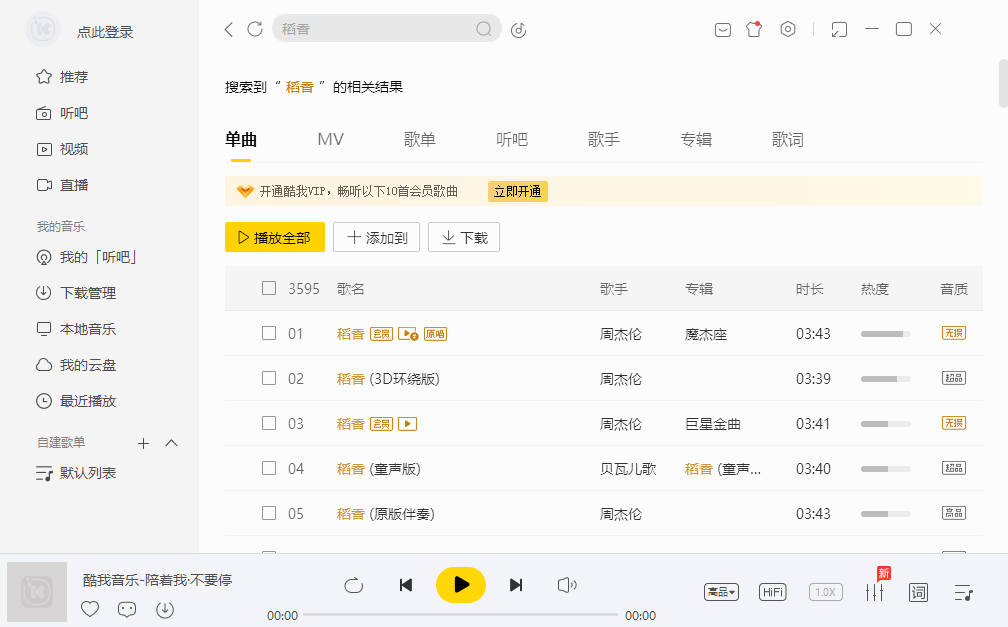
Task: Switch to mini mode icon
Action: [839, 30]
